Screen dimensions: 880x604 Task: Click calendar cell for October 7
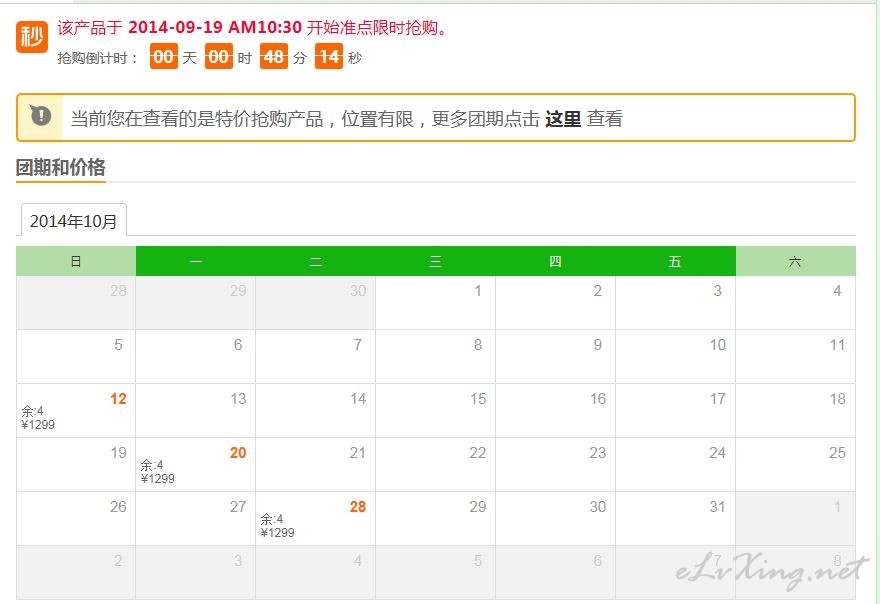coord(315,356)
